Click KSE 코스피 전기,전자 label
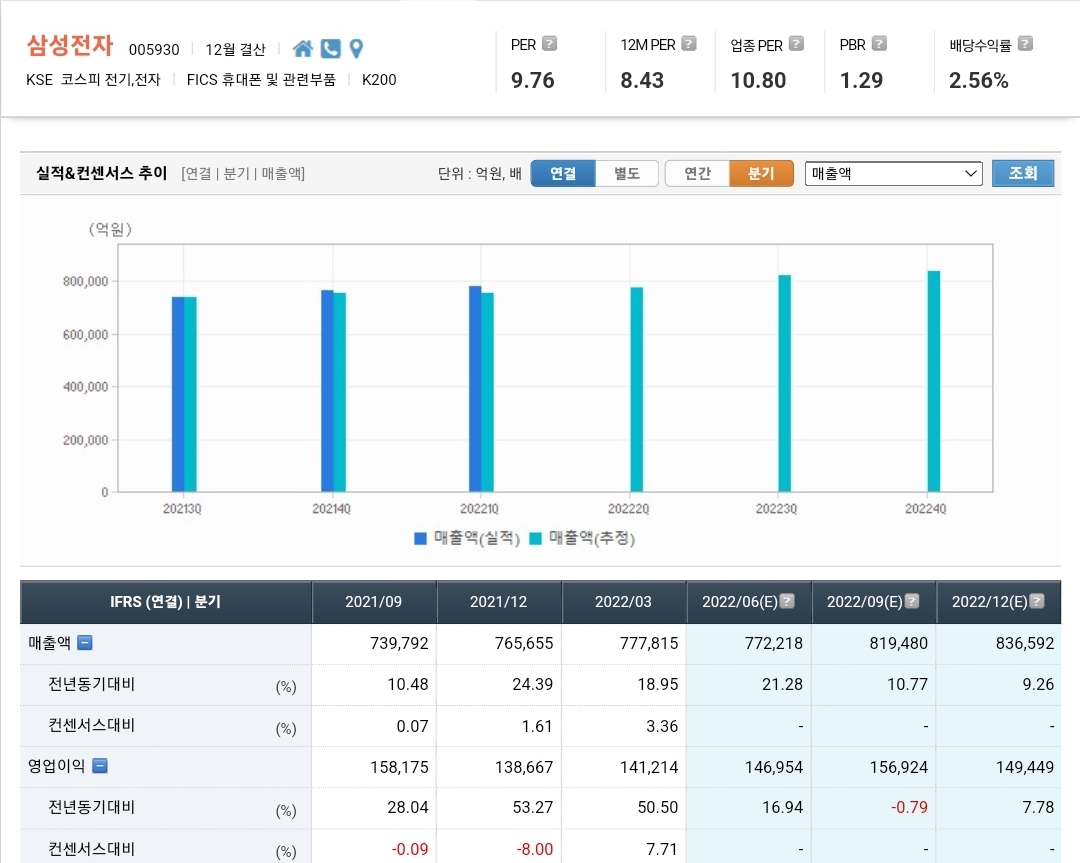The width and height of the screenshot is (1080, 863). click(x=93, y=80)
